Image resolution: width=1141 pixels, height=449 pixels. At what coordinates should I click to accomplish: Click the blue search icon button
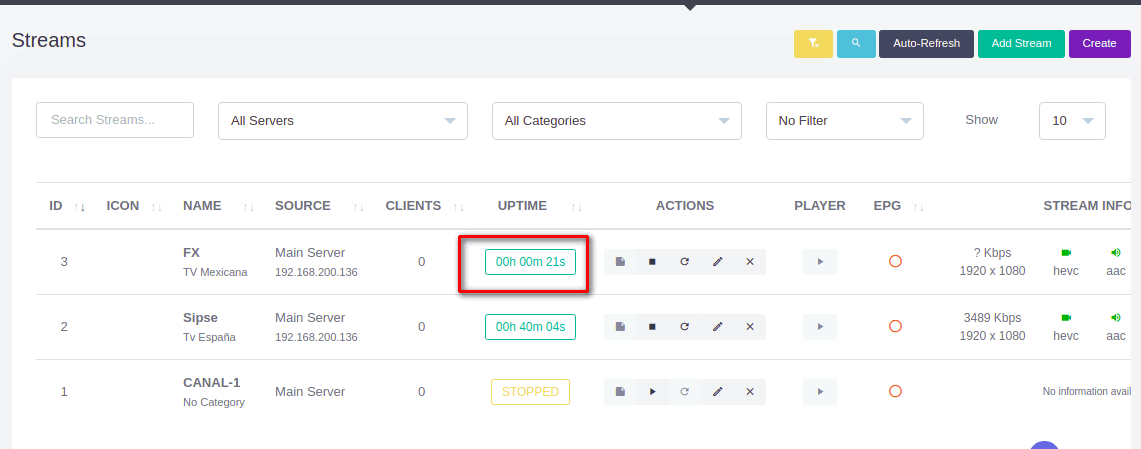[x=856, y=44]
